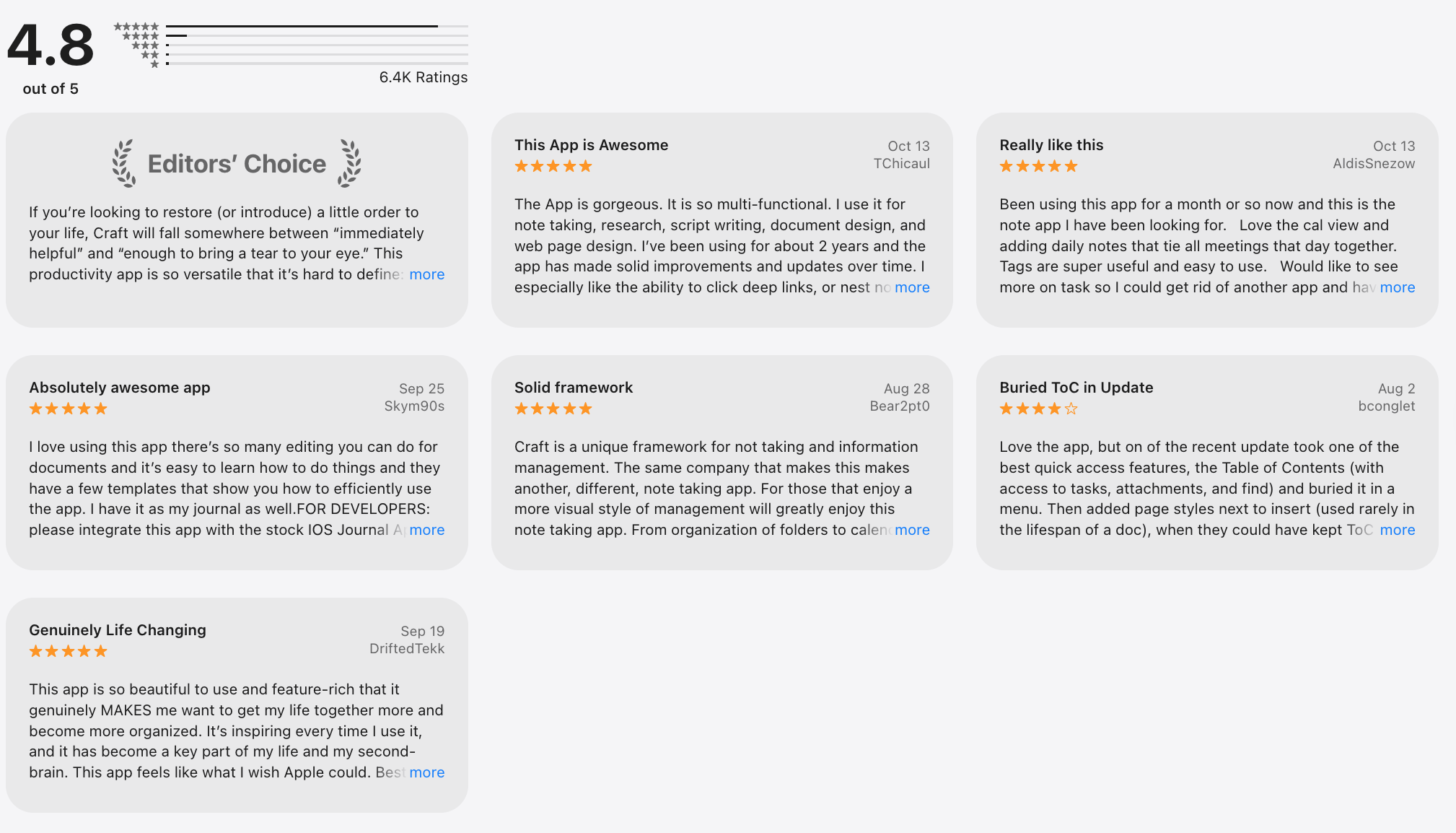1456x833 pixels.
Task: Expand the Genuinely Life Changing review
Action: 426,772
